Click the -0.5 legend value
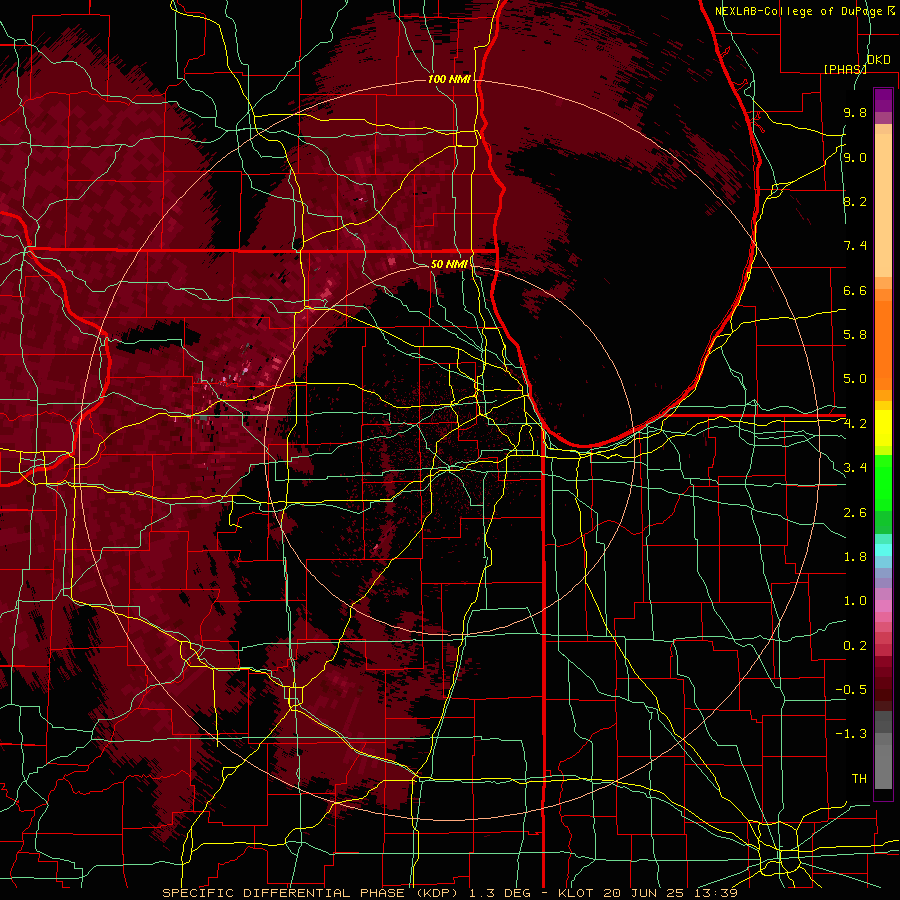The height and width of the screenshot is (900, 900). [851, 690]
